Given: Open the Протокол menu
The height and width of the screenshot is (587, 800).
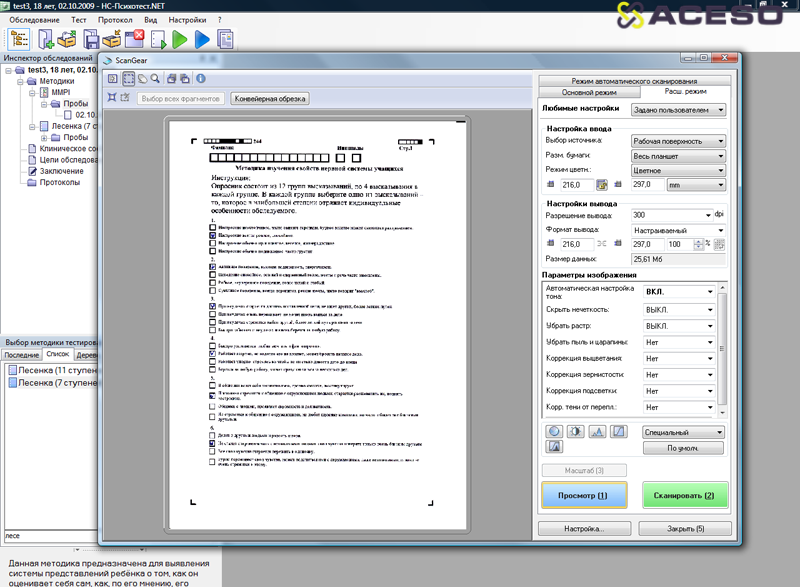Looking at the screenshot, I should [115, 20].
